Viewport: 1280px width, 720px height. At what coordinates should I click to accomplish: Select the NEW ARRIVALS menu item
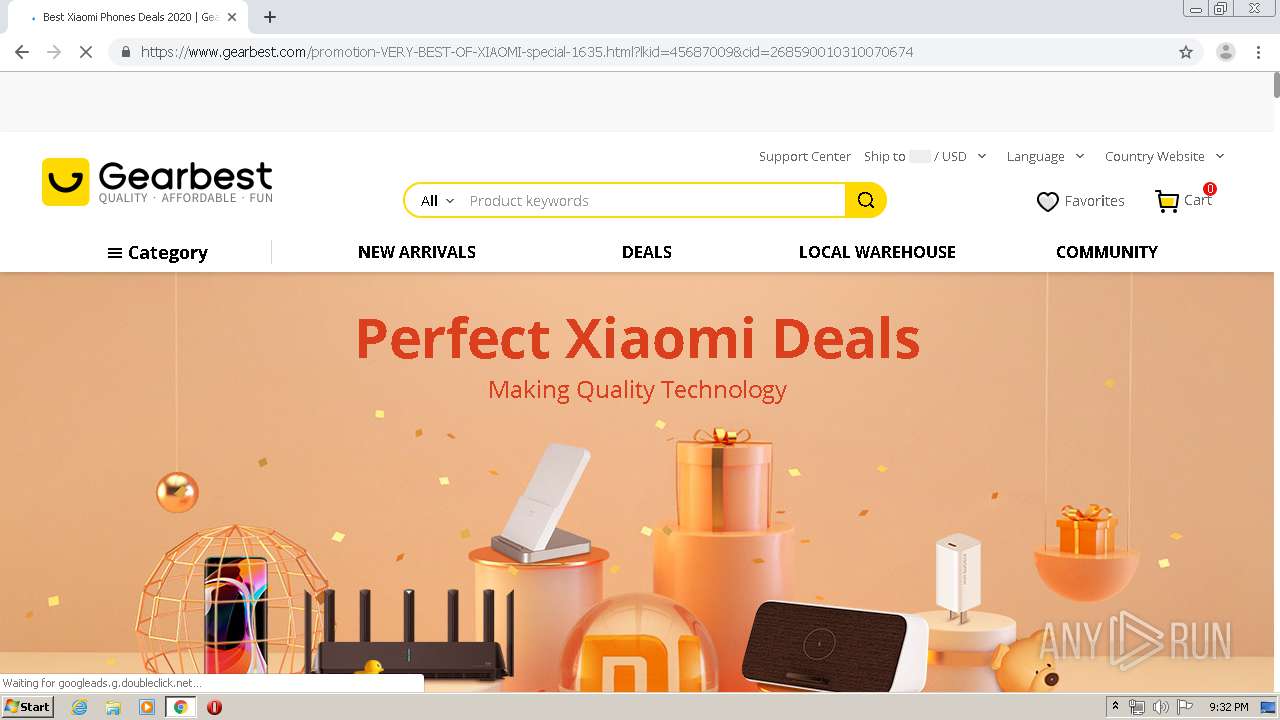pyautogui.click(x=417, y=252)
